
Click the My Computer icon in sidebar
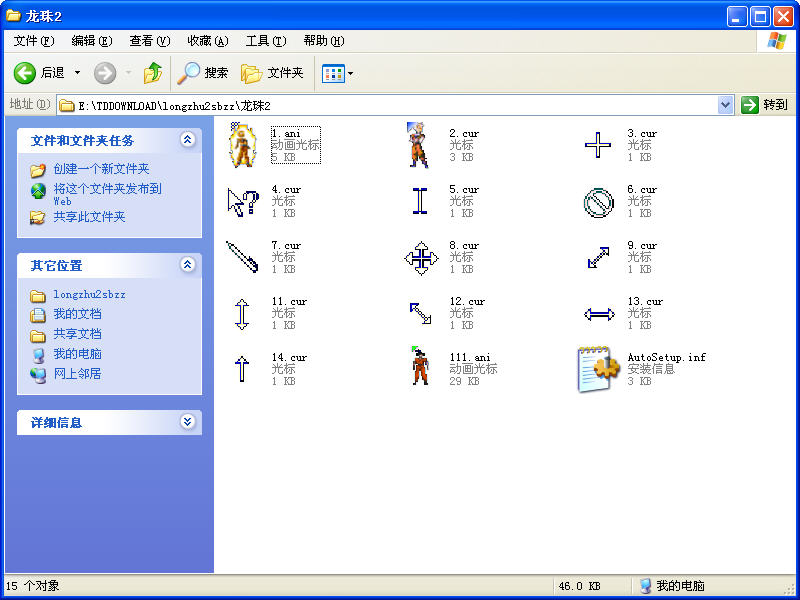pyautogui.click(x=38, y=355)
